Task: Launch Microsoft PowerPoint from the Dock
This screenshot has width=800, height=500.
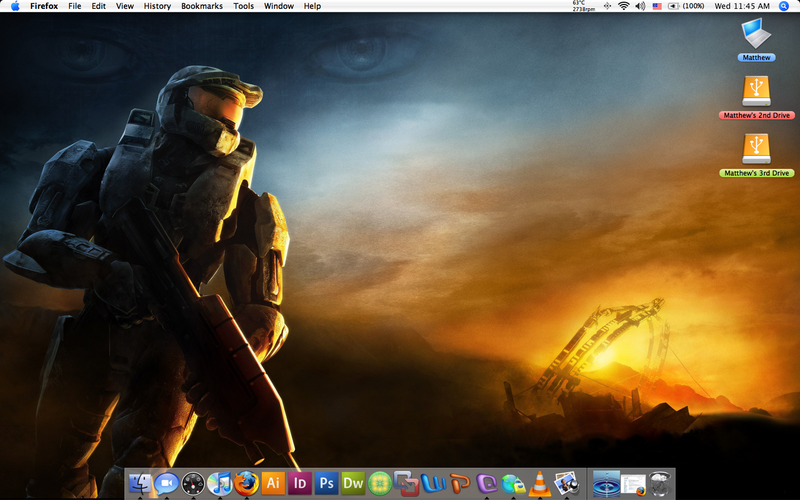Action: [460, 483]
